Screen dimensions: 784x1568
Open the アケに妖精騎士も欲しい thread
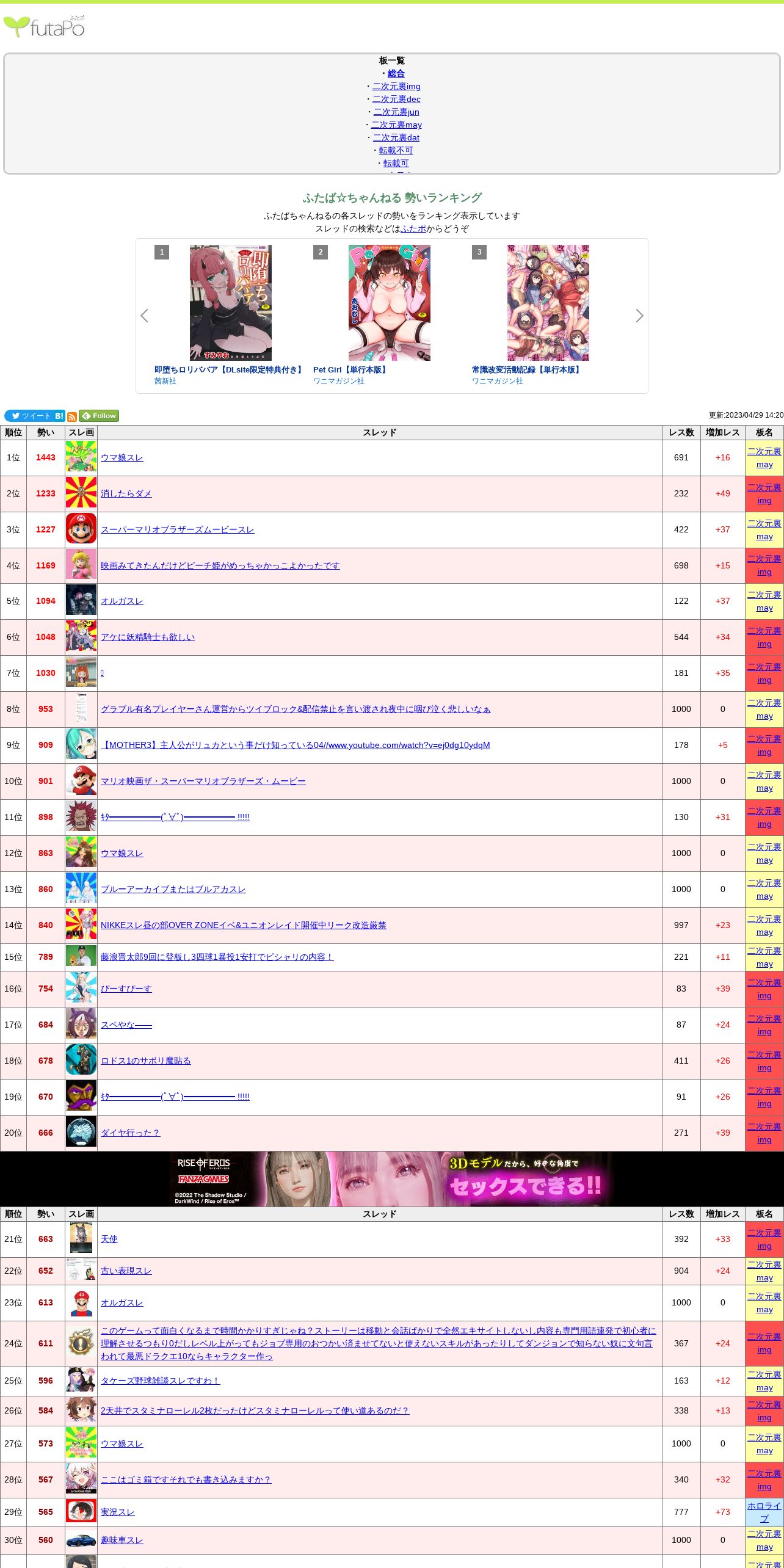pos(148,637)
